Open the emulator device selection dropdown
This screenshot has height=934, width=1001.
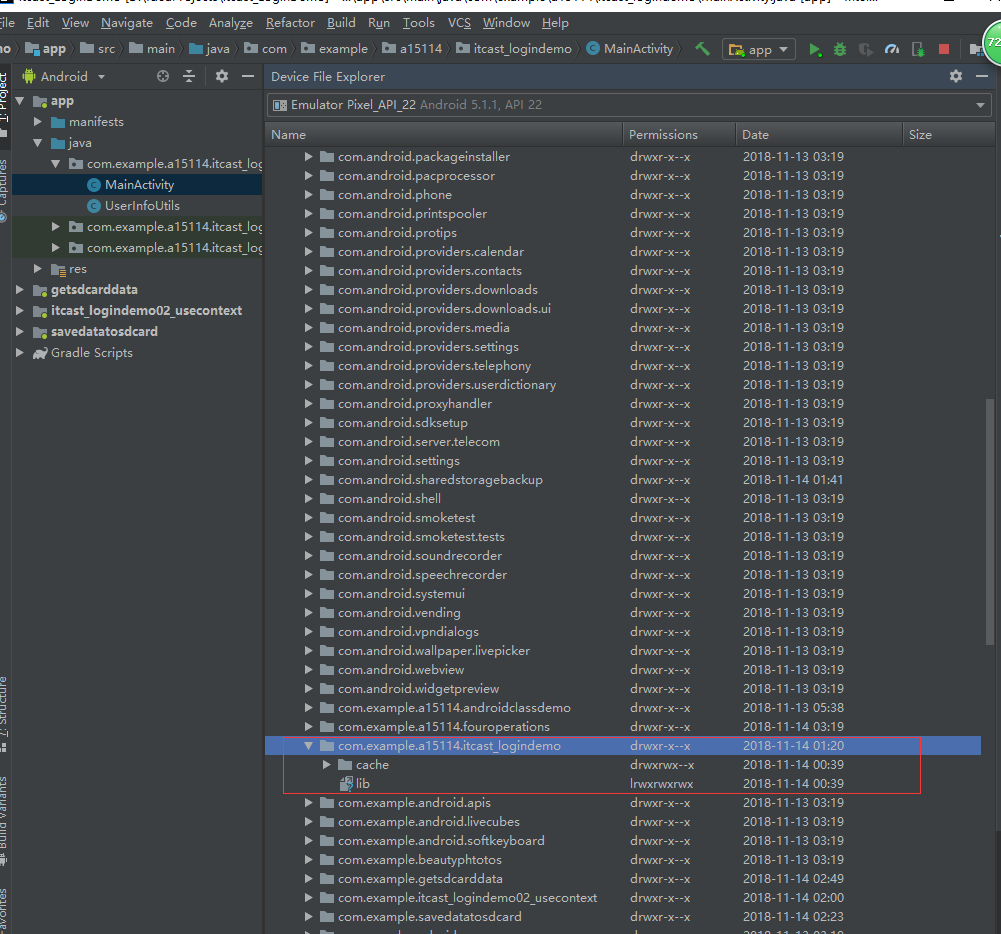[629, 105]
